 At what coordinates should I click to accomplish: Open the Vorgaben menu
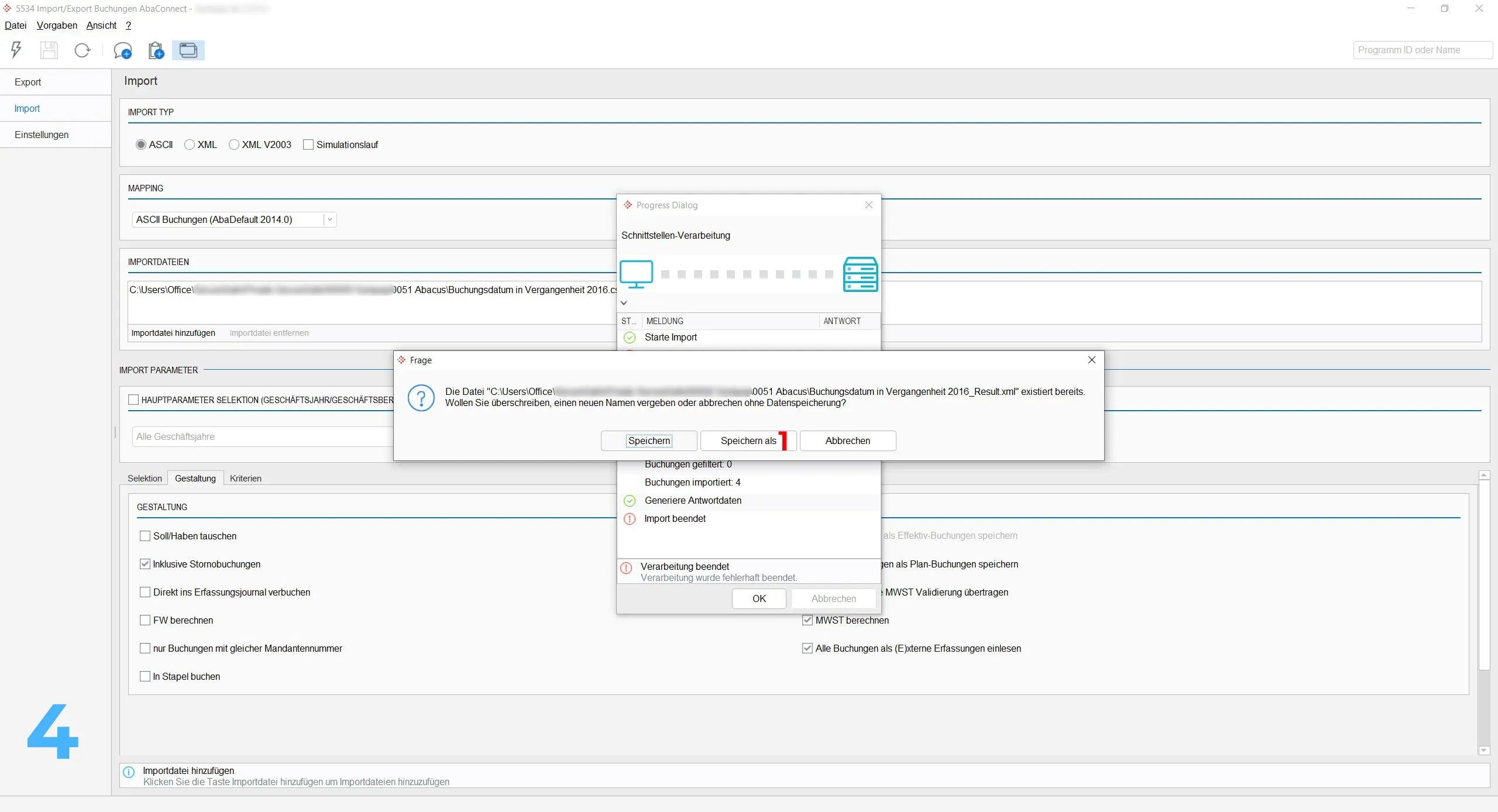57,25
